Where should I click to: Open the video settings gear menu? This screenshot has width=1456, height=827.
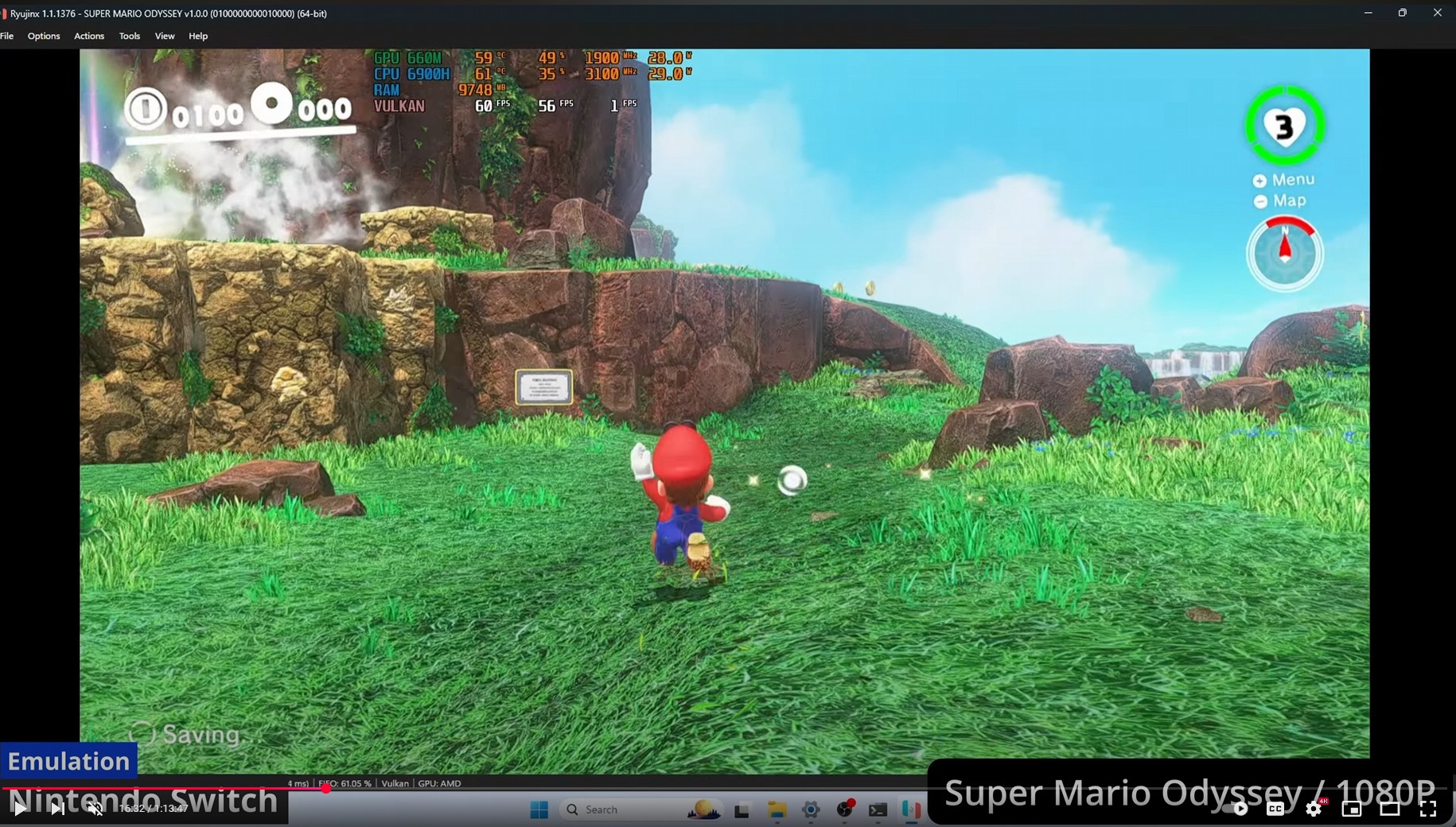click(x=1314, y=809)
